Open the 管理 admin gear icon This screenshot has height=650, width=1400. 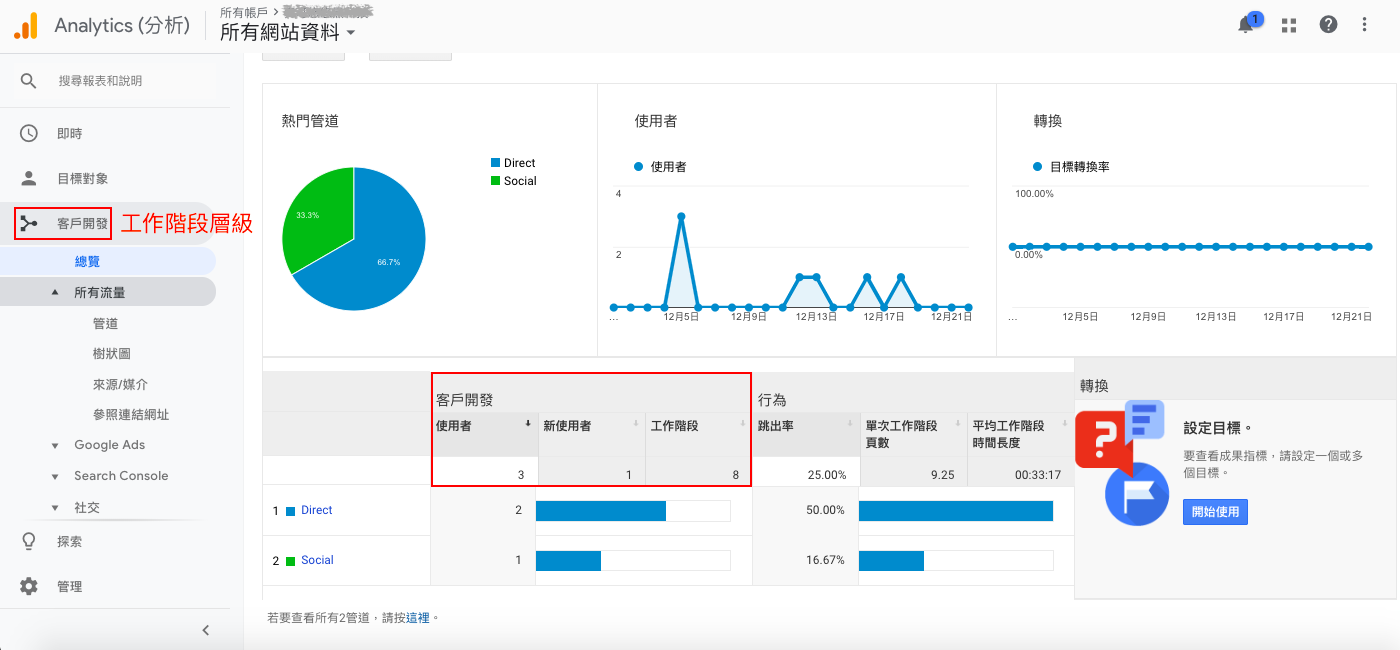tap(28, 586)
